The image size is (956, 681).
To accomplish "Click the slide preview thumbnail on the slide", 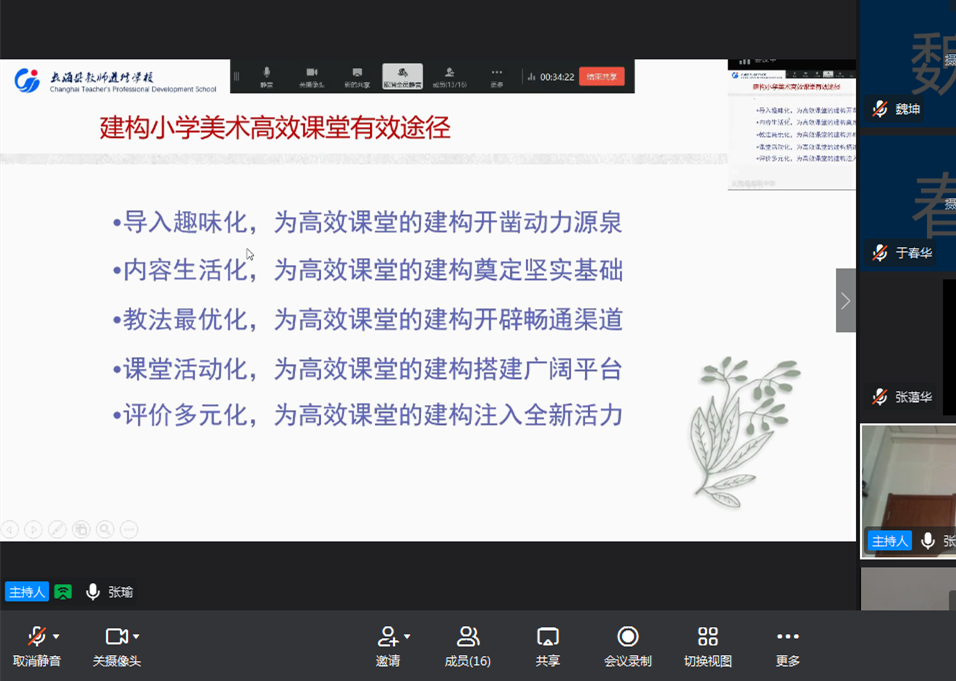I will pyautogui.click(x=792, y=125).
